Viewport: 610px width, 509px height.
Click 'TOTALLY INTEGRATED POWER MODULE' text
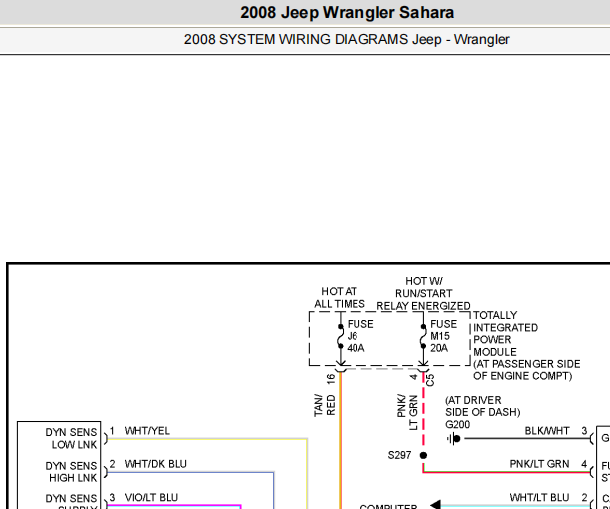(505, 333)
